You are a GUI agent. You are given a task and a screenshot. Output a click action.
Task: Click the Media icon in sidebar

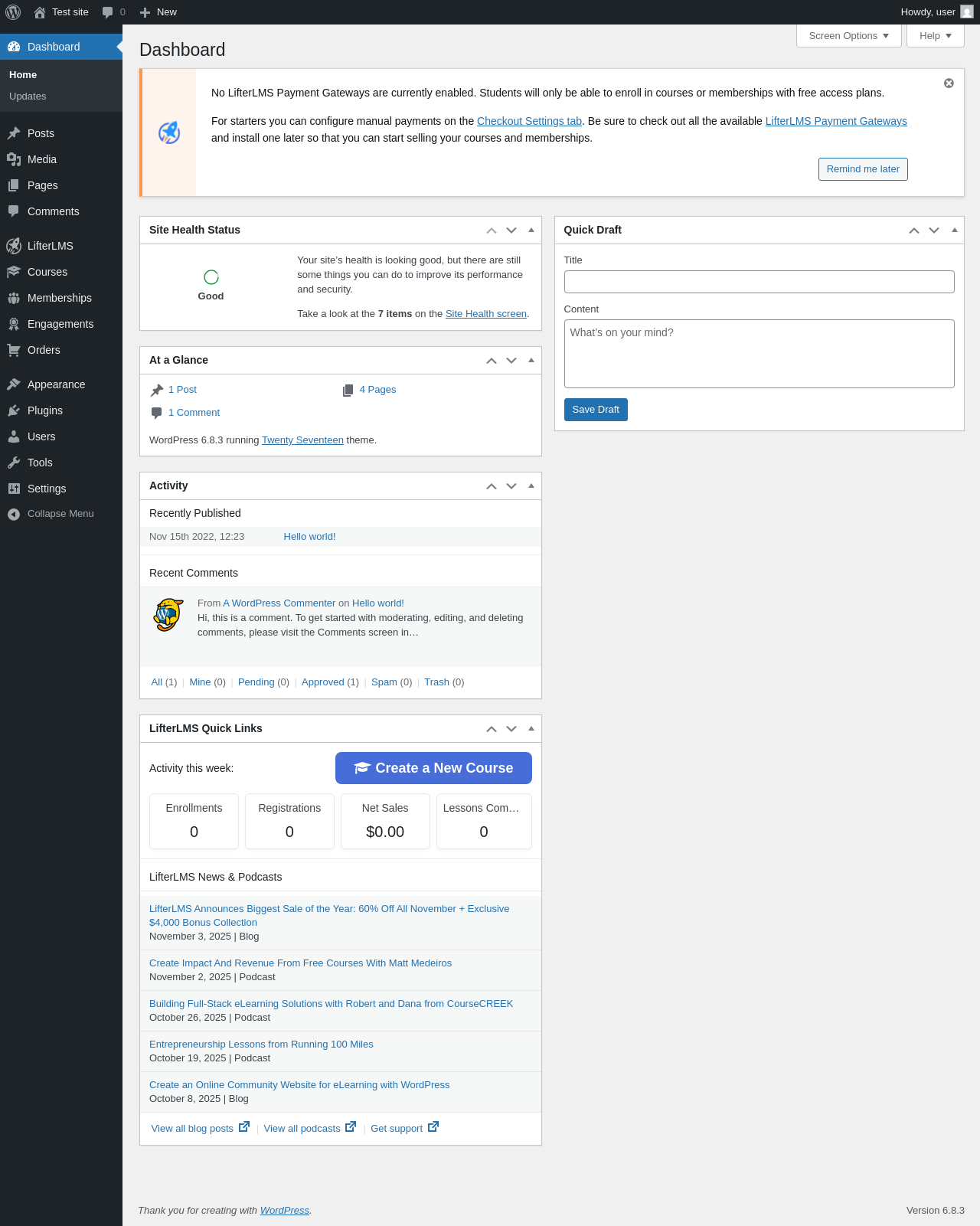coord(14,159)
